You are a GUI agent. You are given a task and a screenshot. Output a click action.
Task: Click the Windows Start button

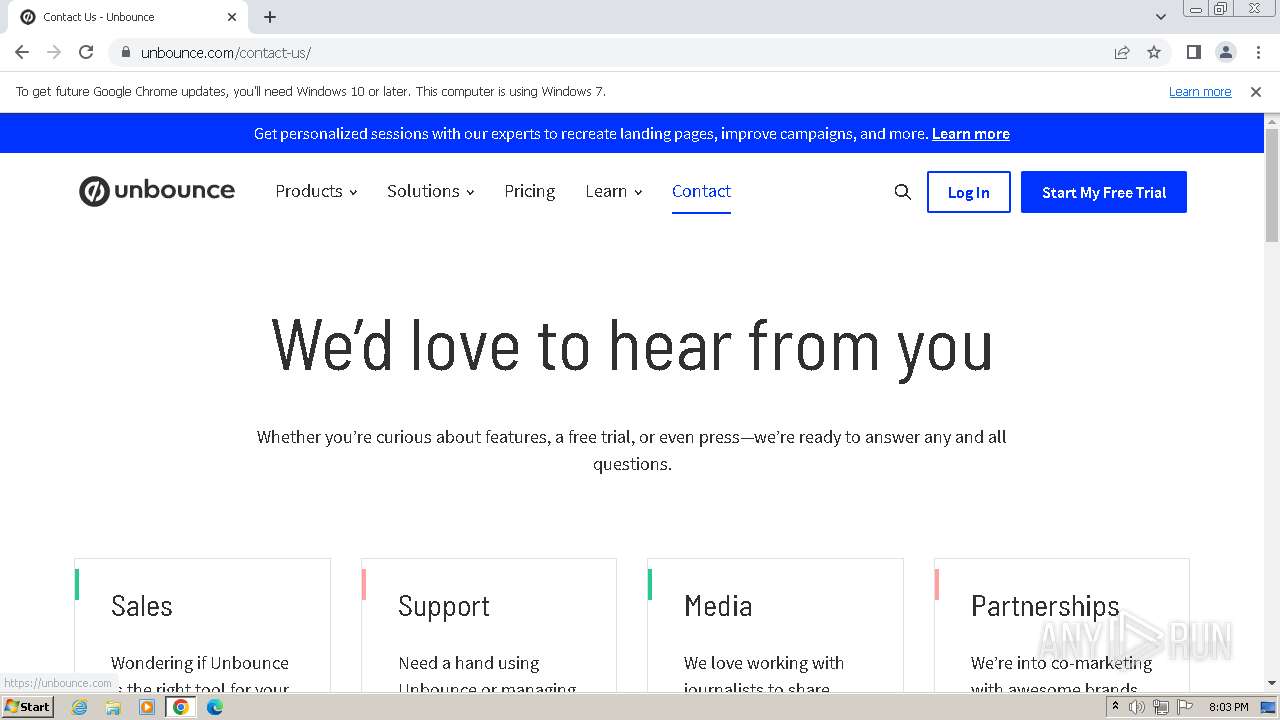pos(27,707)
